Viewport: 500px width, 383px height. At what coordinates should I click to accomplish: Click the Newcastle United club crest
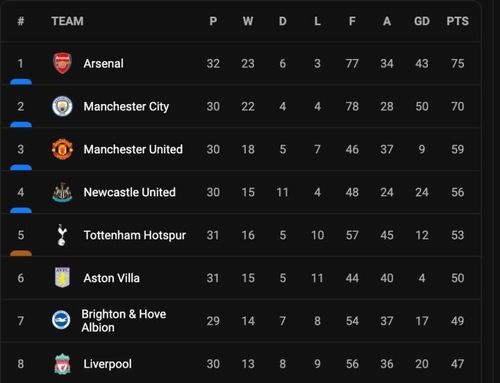coord(62,192)
